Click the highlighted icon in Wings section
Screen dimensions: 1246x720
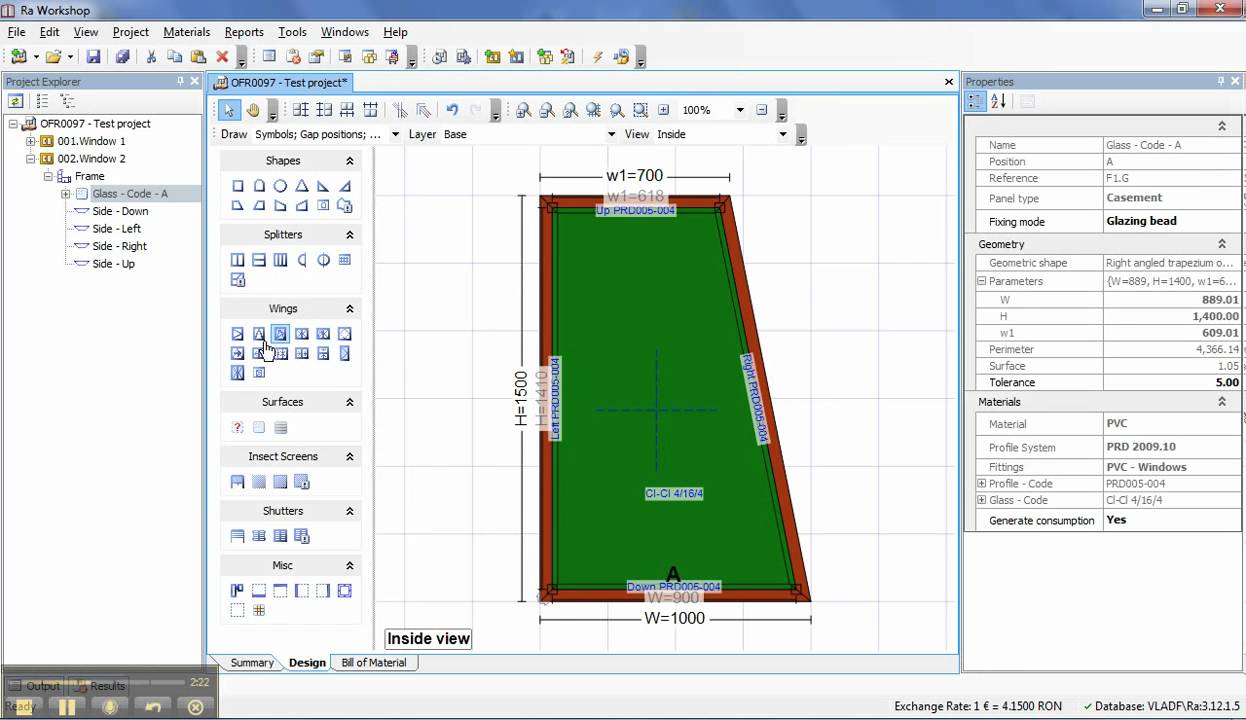point(281,334)
